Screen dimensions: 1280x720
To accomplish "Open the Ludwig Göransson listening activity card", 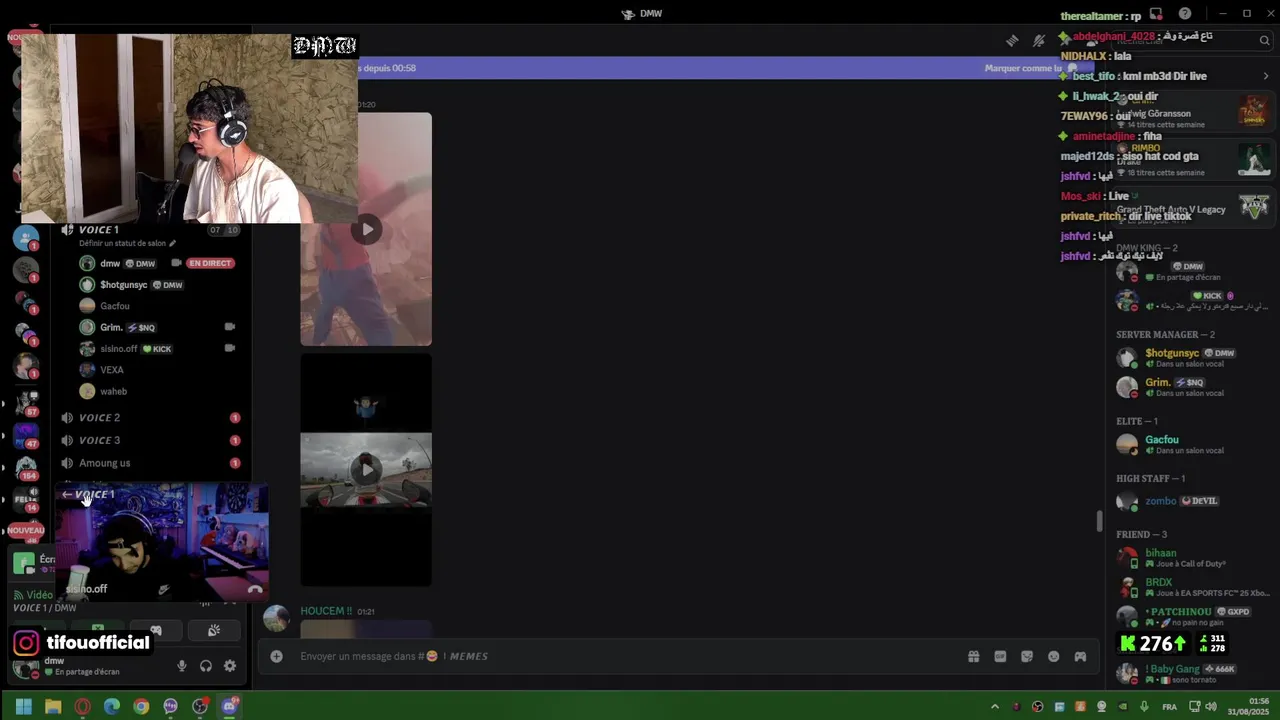I will (1193, 113).
